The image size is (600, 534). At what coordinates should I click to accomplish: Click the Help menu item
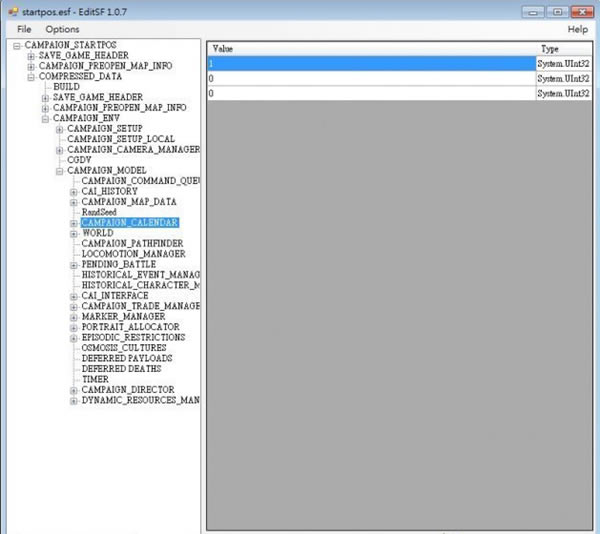click(x=577, y=30)
